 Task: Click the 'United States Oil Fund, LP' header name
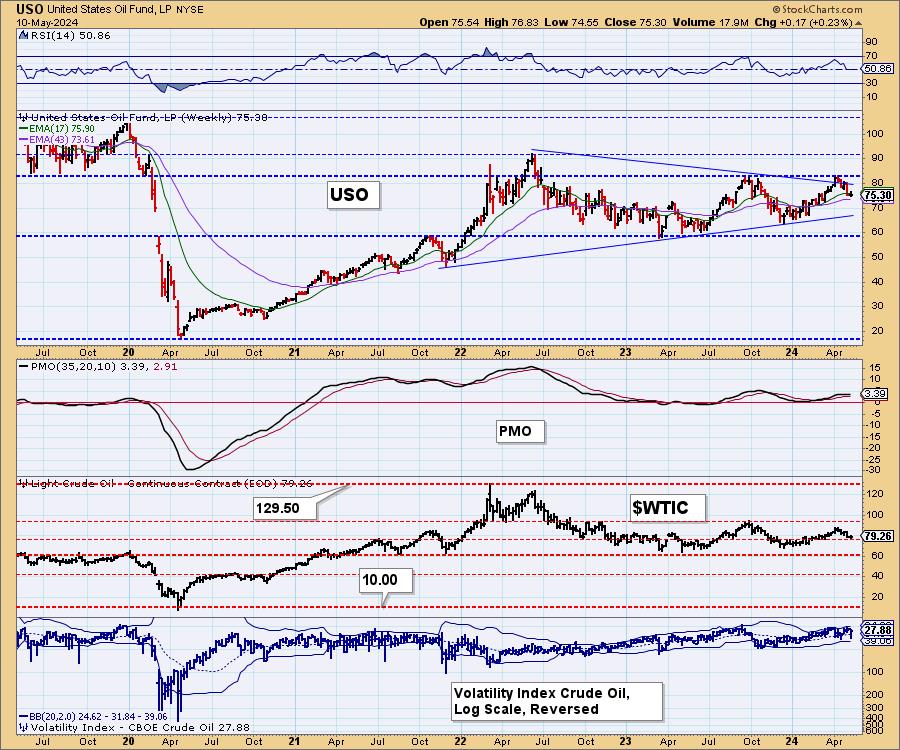(108, 10)
